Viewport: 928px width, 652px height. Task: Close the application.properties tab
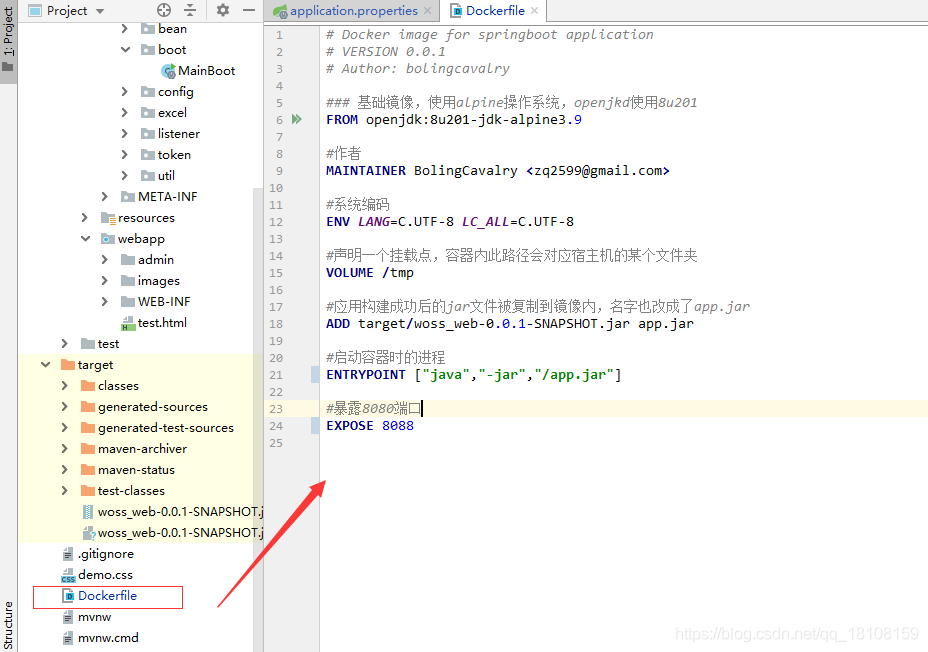428,11
